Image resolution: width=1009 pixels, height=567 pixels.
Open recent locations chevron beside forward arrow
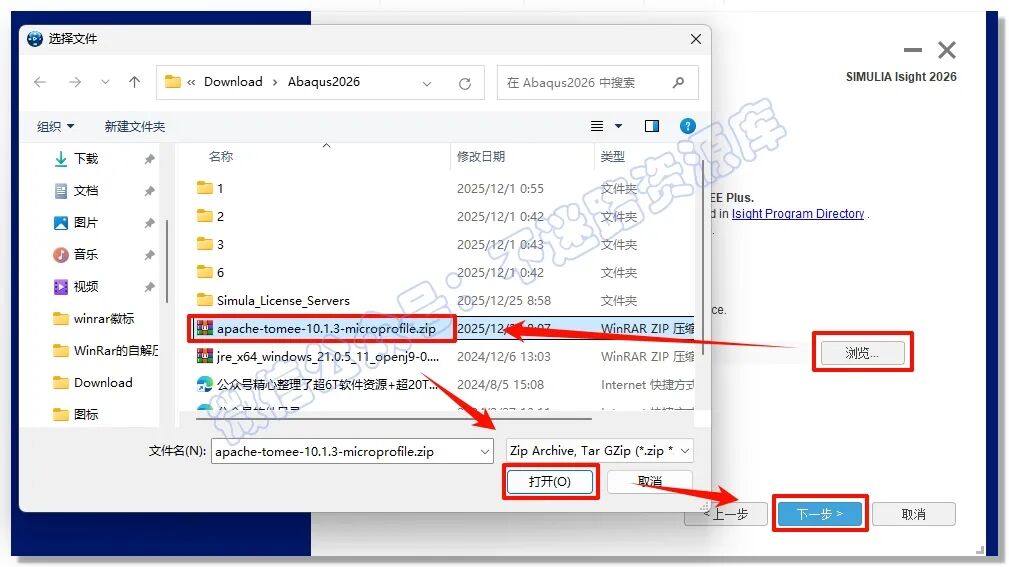coord(105,82)
